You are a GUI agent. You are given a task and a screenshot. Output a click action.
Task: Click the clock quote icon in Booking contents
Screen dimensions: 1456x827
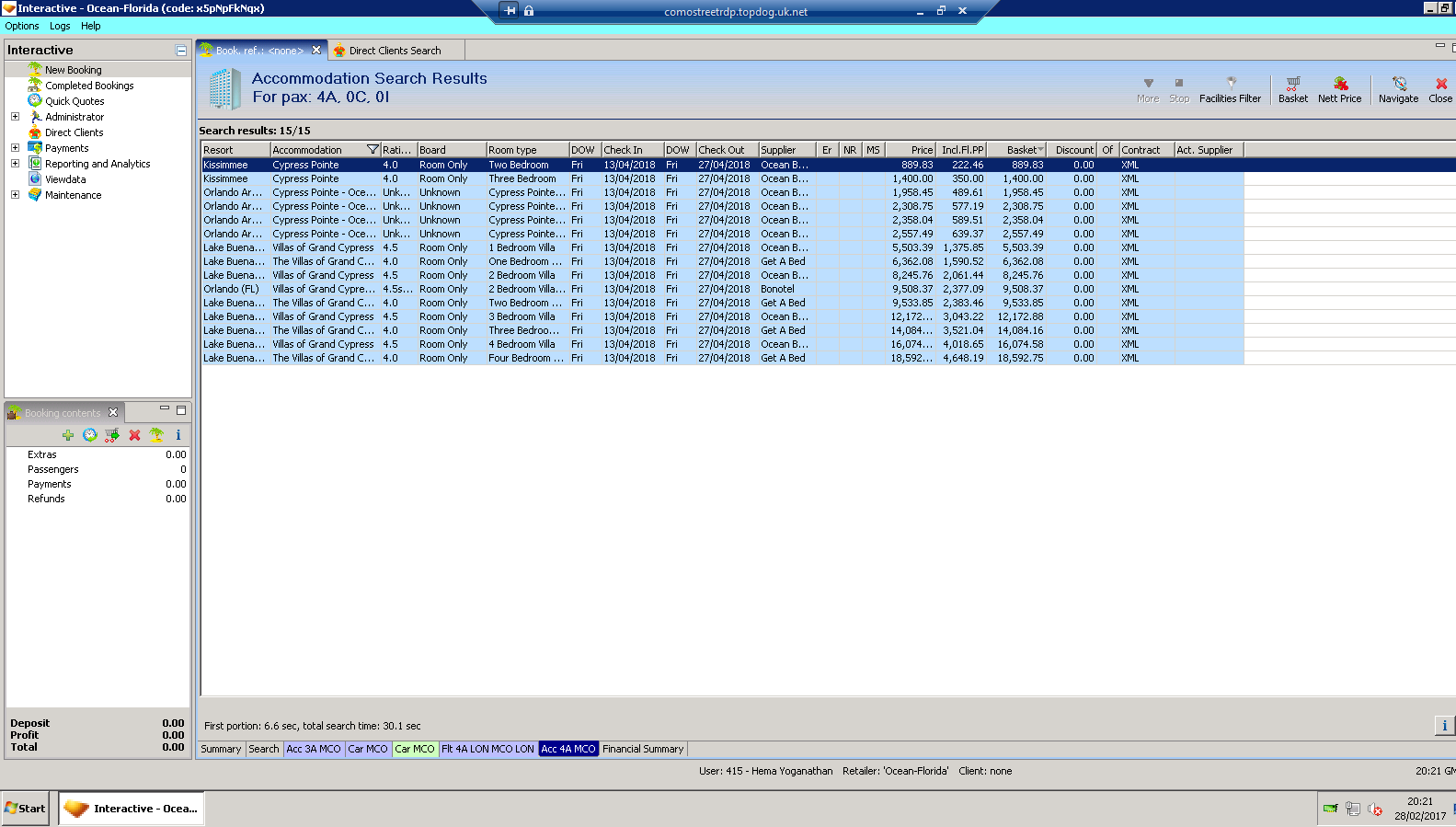point(90,435)
